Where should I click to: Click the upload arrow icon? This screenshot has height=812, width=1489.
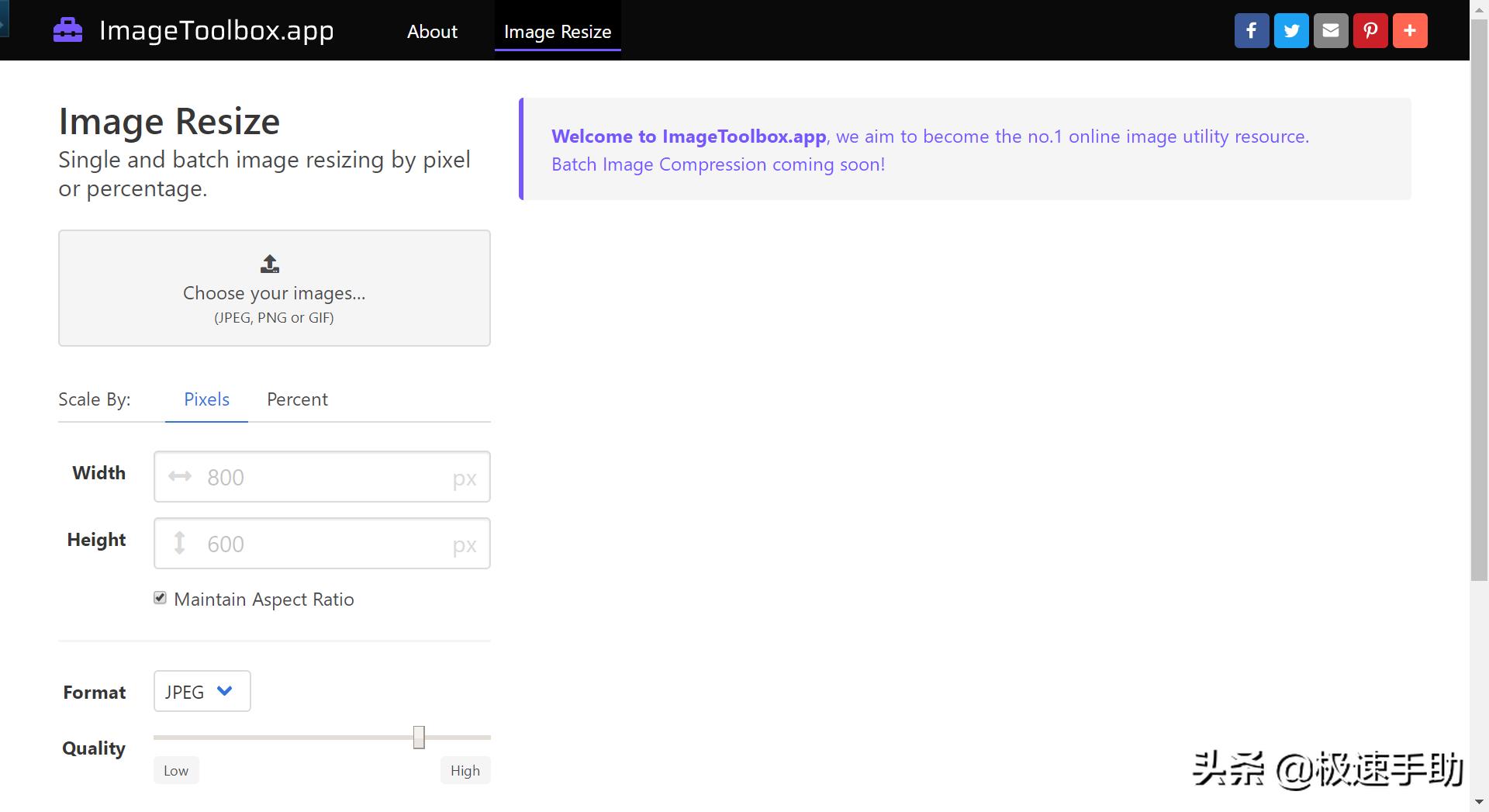[x=270, y=264]
